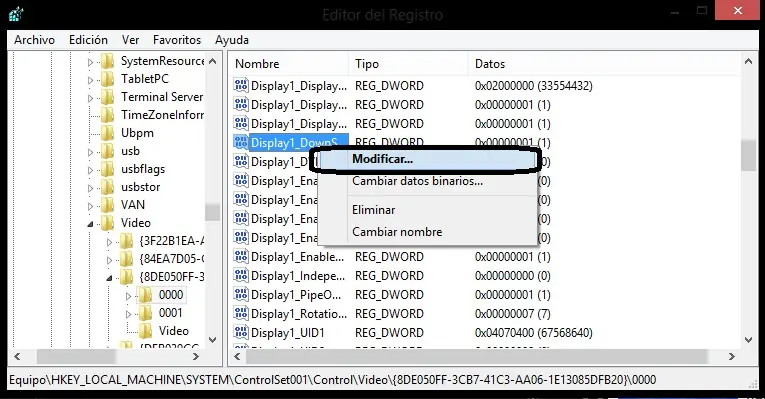765x399 pixels.
Task: Expand the 0000 subkey node
Action: 128,296
